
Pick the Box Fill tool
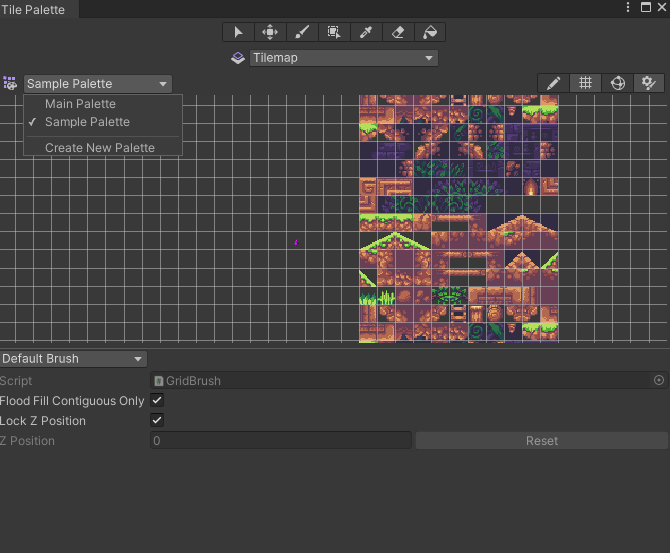click(334, 32)
